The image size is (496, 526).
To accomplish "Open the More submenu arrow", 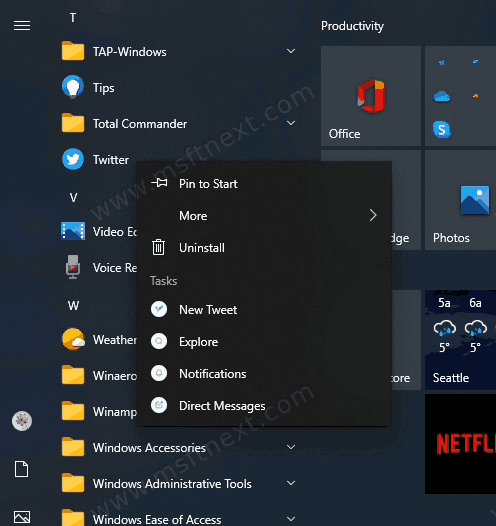I will (x=373, y=215).
